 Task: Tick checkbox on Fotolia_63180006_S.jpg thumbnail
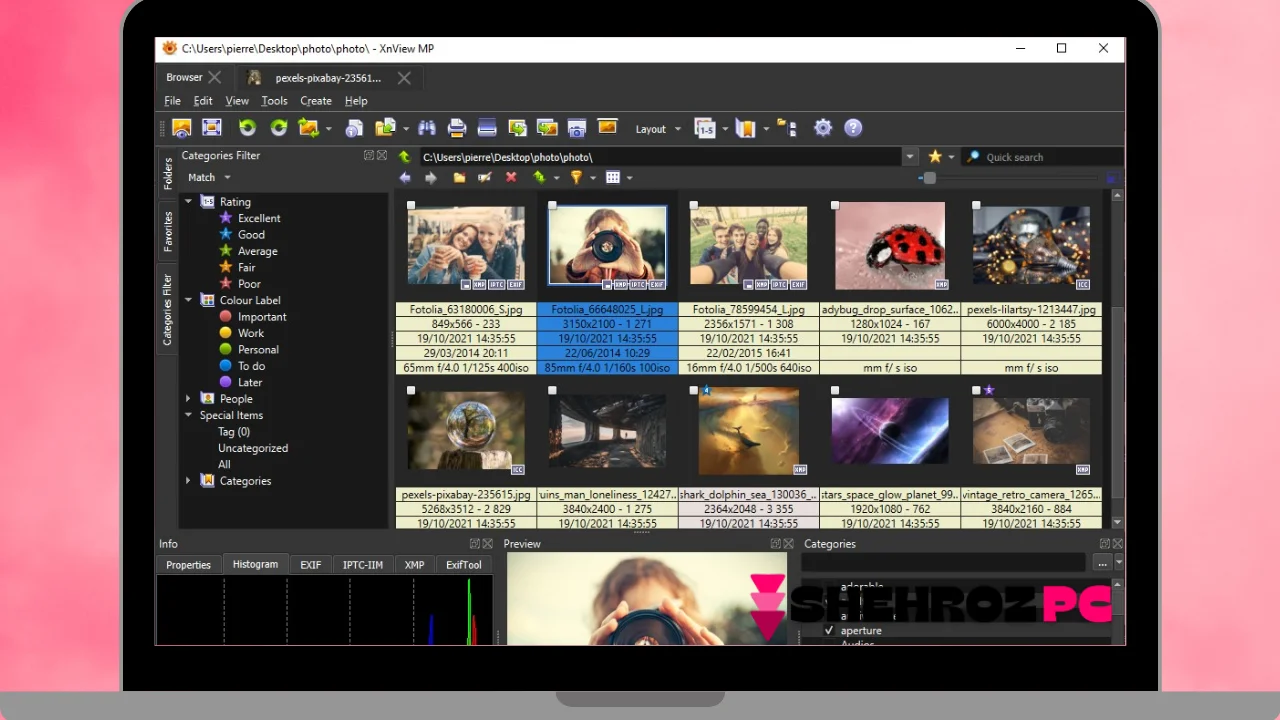tap(412, 206)
